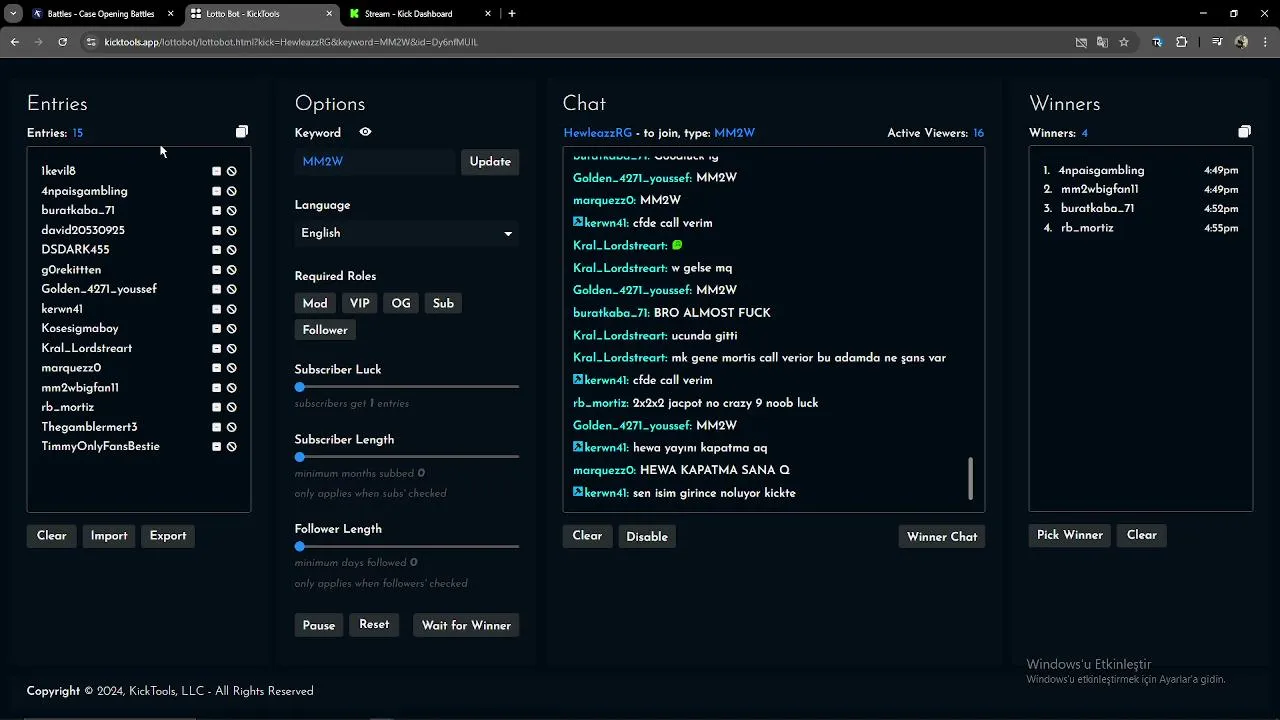Ban mm2wbigfan11 using its block icon
This screenshot has height=720, width=1280.
(231, 388)
